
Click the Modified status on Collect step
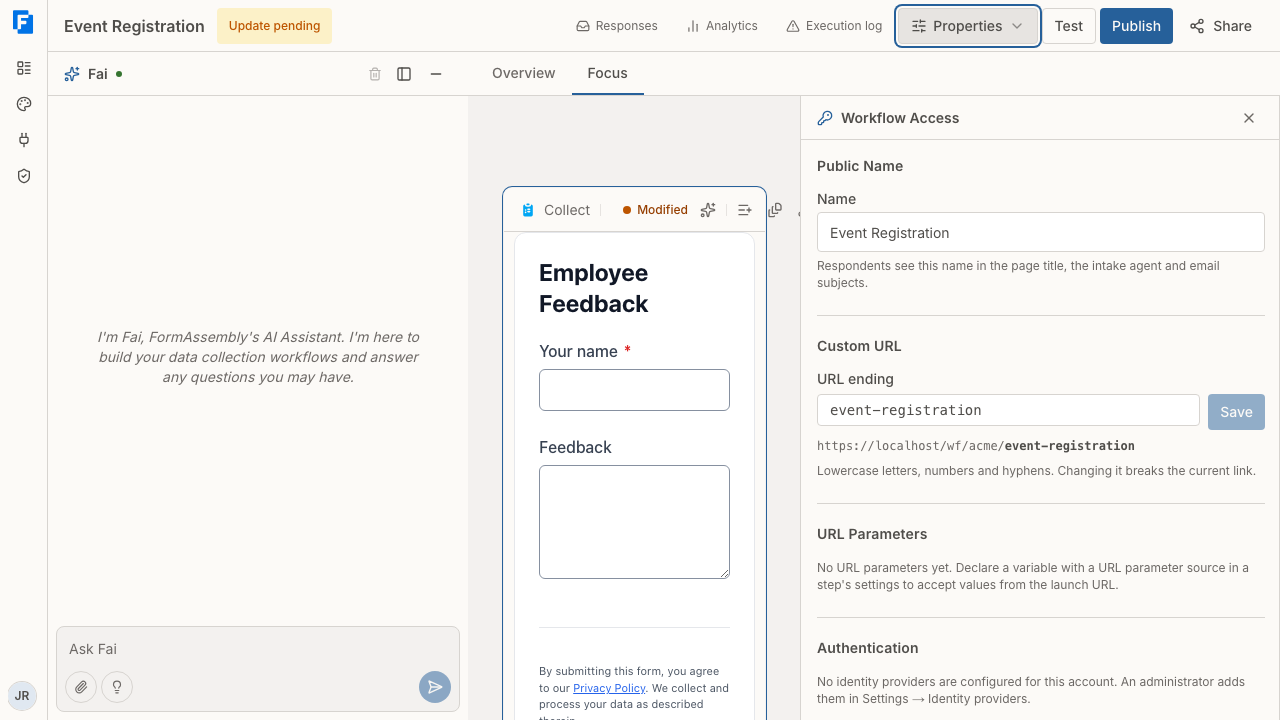[x=655, y=210]
